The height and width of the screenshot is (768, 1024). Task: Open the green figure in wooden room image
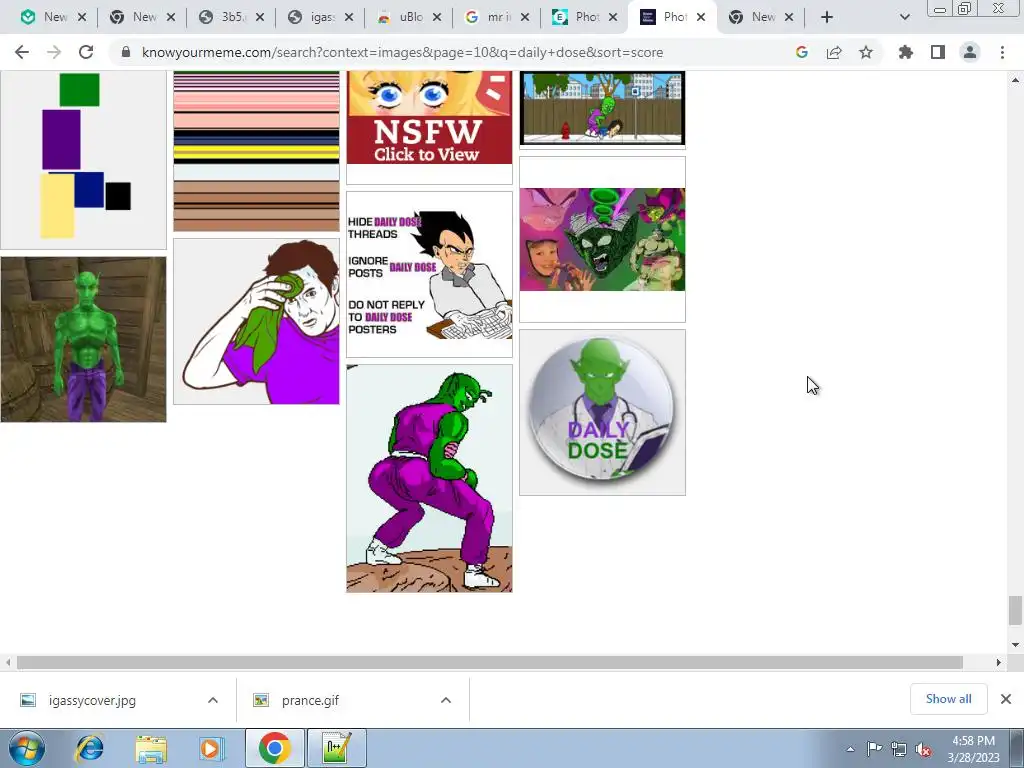(84, 340)
